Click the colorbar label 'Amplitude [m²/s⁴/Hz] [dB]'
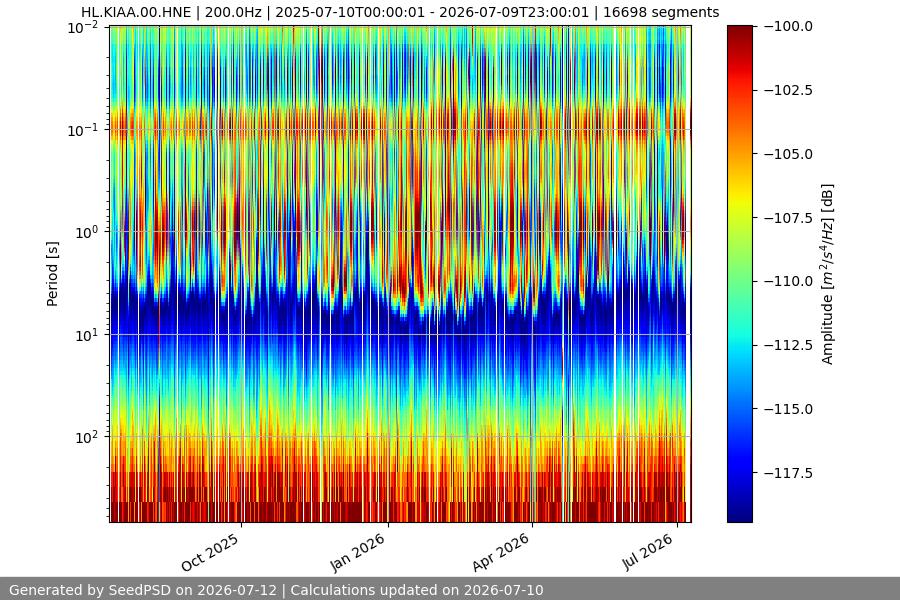The image size is (900, 600). (x=827, y=274)
